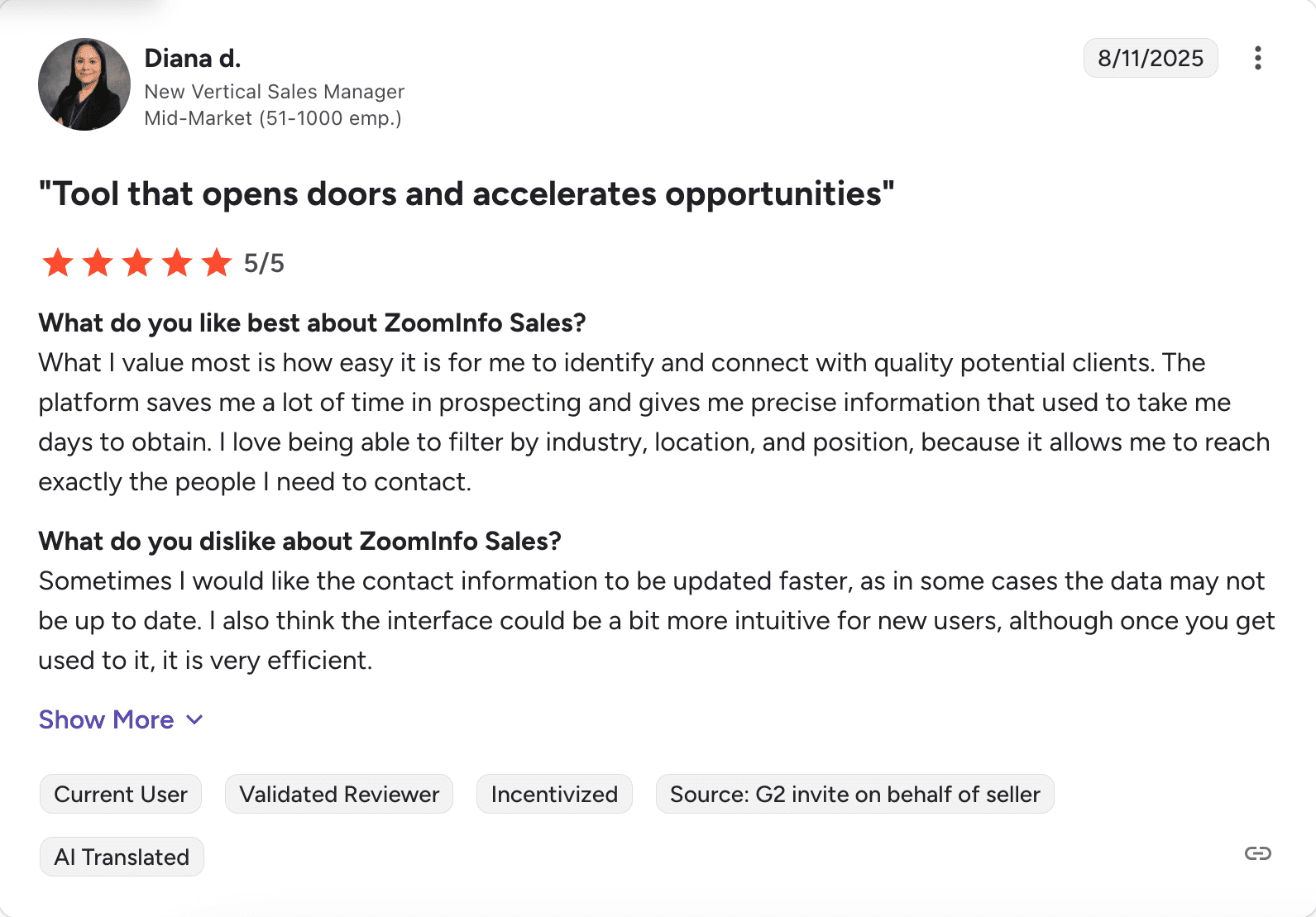
Task: Select the Current User tag
Action: 121,794
